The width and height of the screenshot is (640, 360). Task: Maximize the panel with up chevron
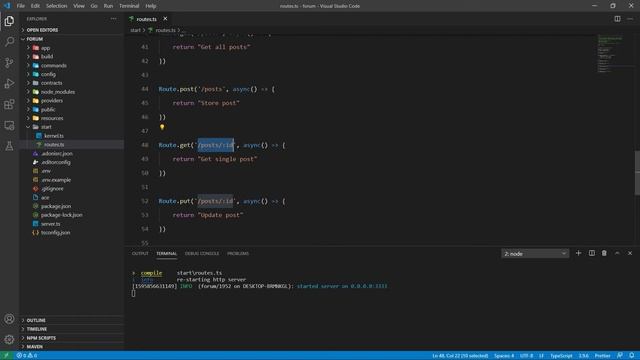click(617, 253)
